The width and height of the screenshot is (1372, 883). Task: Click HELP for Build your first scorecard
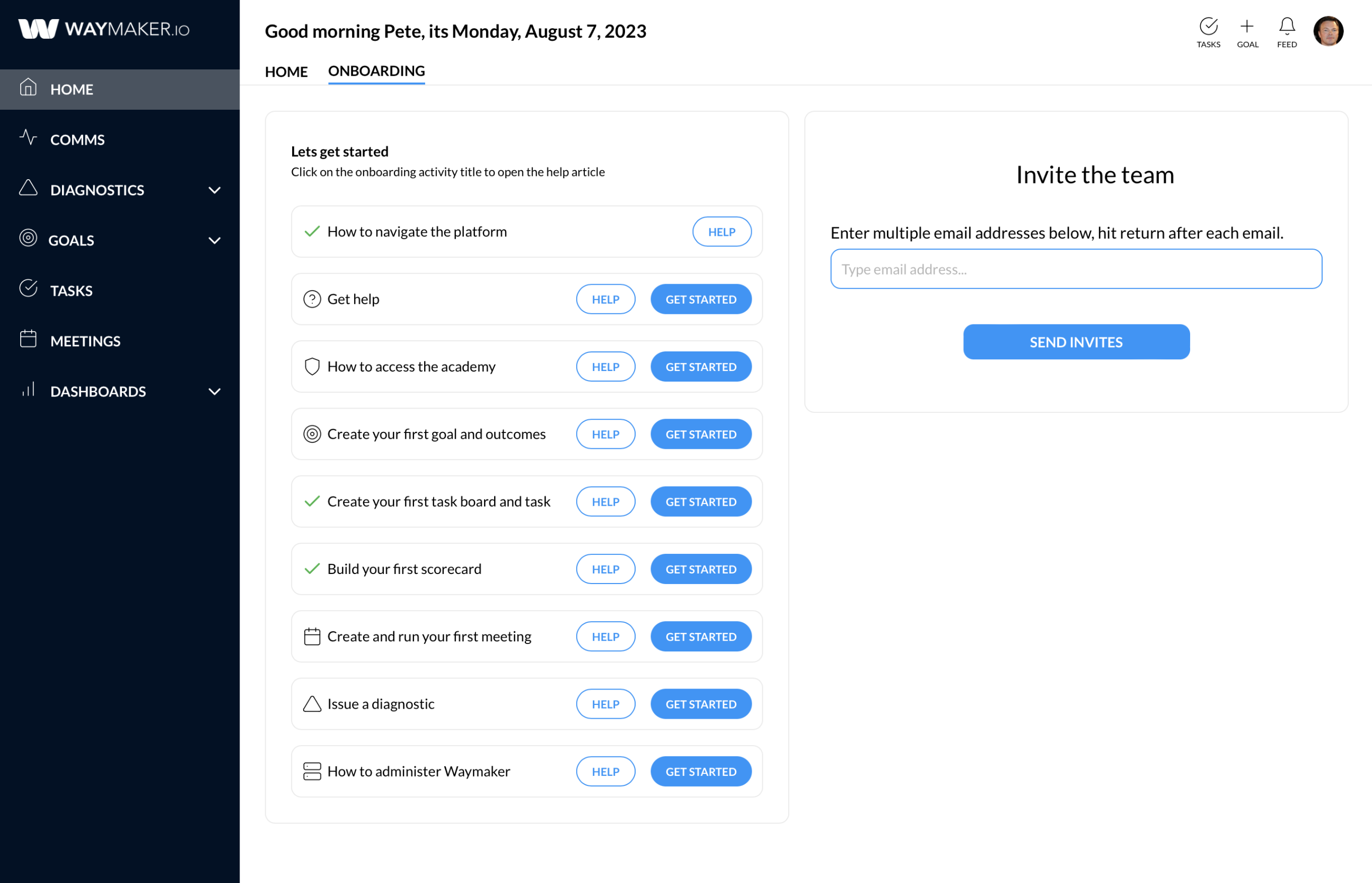point(605,569)
